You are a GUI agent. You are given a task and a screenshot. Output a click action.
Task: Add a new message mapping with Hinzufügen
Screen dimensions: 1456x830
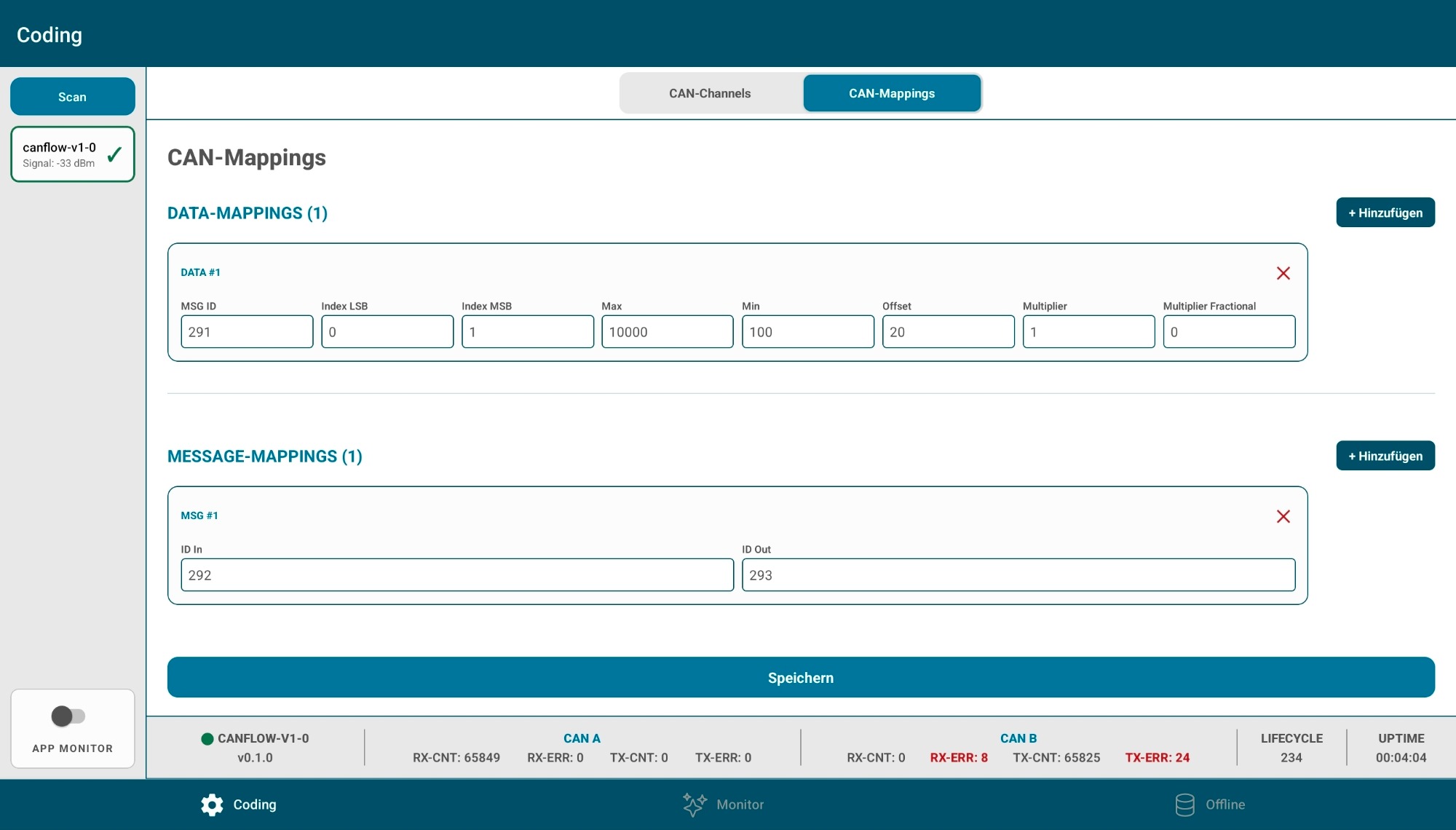1385,456
